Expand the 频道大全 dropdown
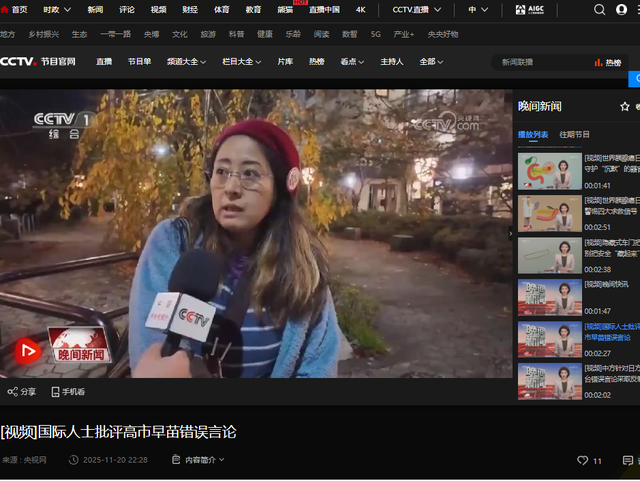The image size is (640, 481). (x=186, y=62)
